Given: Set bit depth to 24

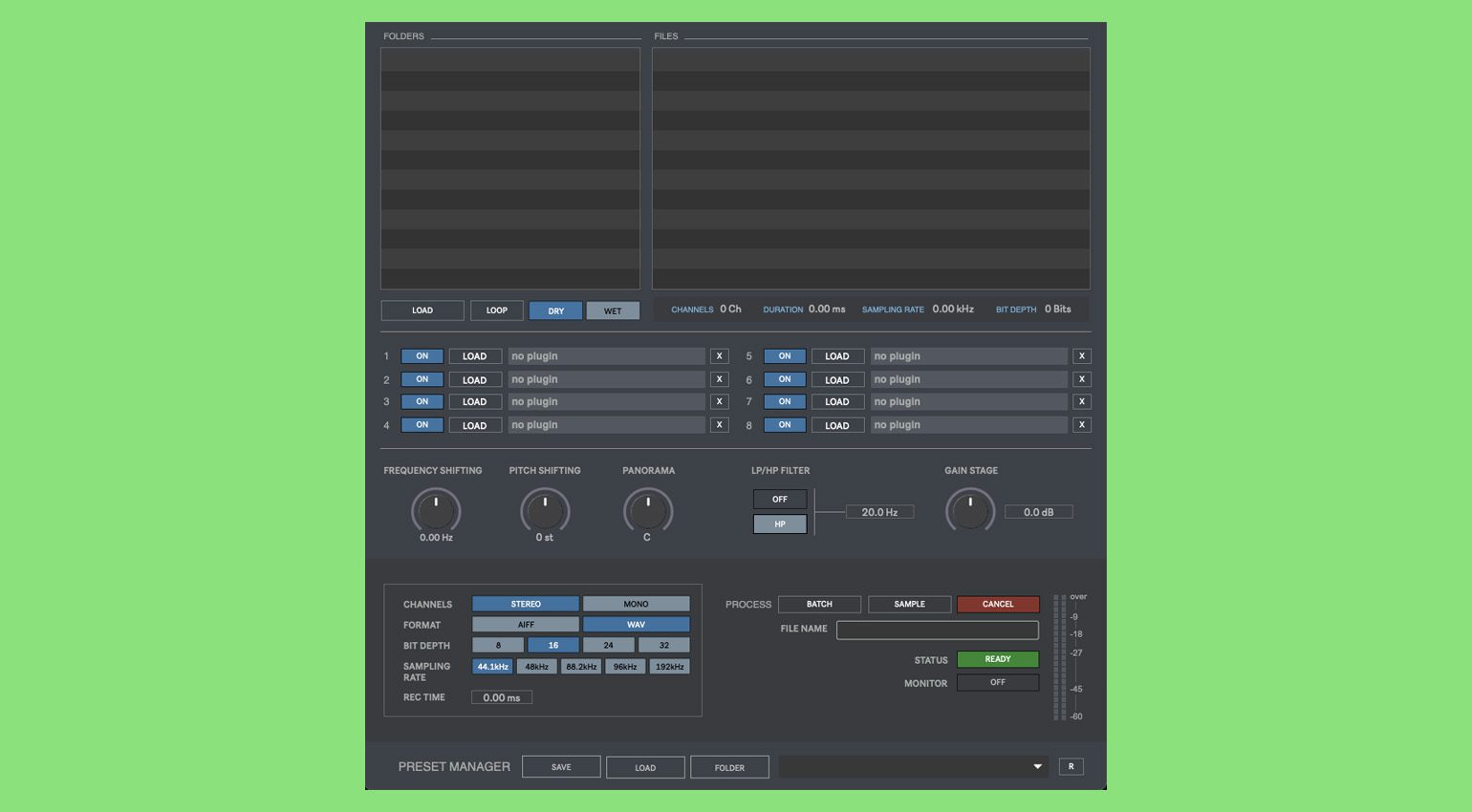Looking at the screenshot, I should click(608, 646).
